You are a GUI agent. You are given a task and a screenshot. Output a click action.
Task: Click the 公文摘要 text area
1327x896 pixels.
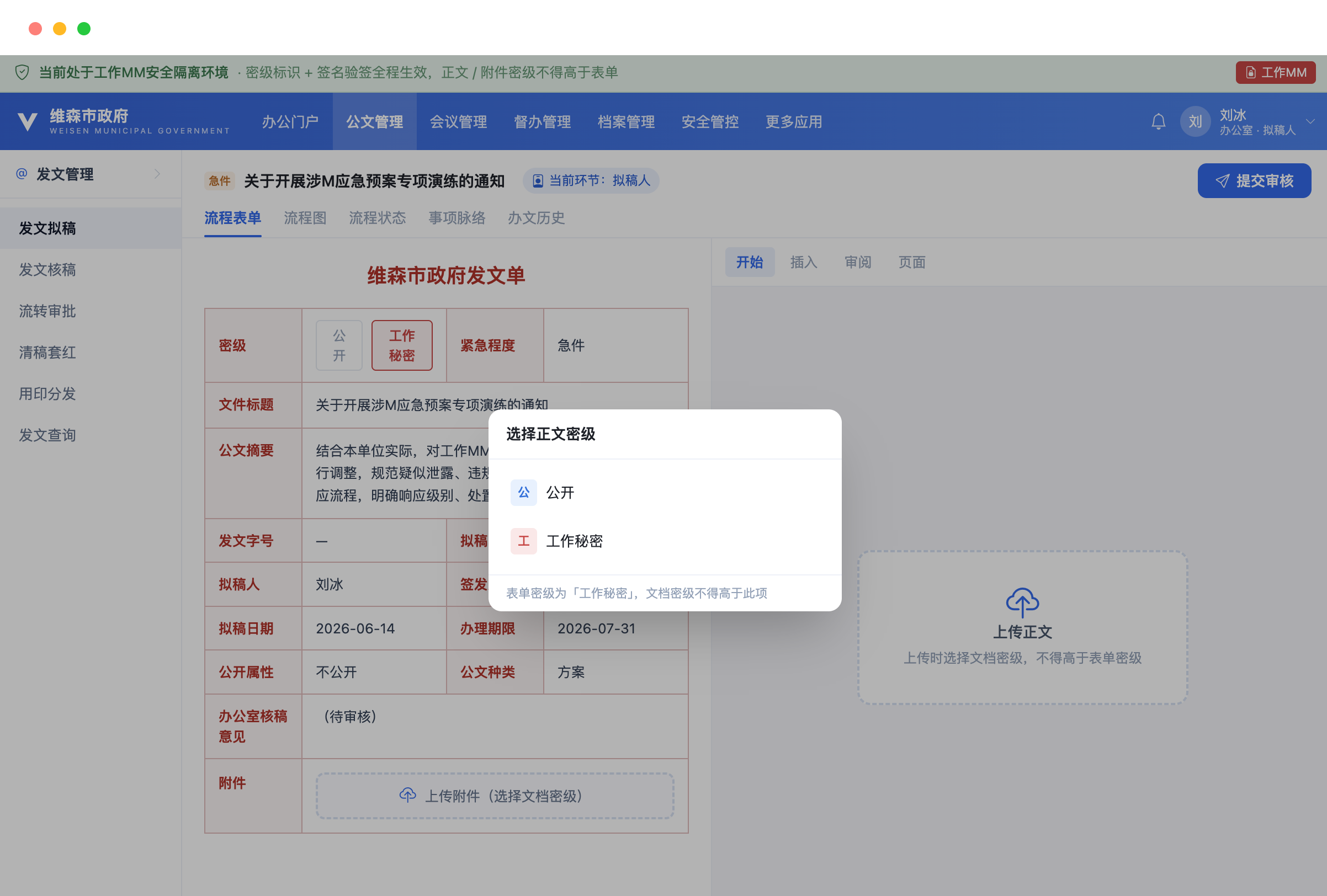coord(495,473)
